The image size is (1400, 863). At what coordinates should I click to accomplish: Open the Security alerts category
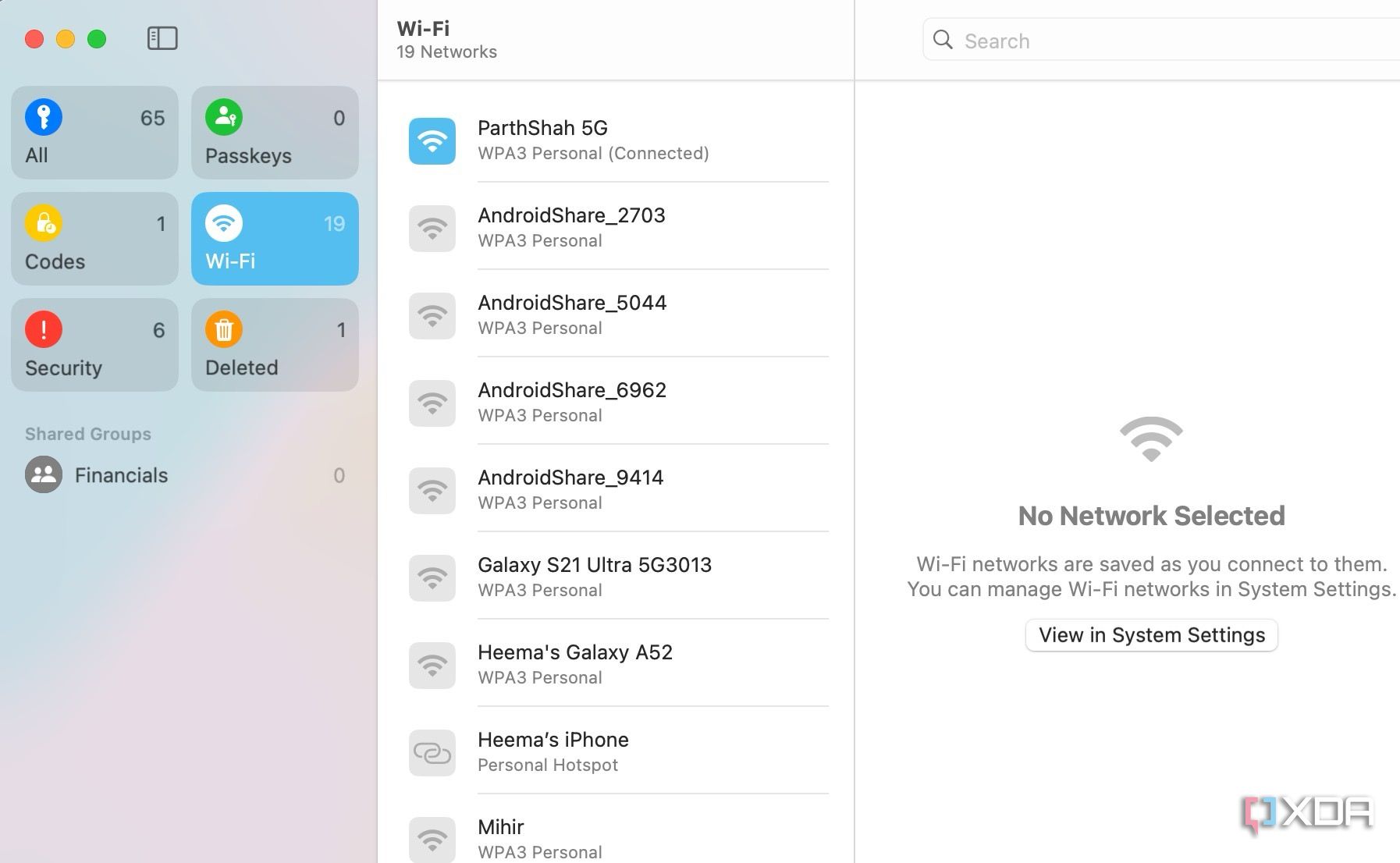95,345
